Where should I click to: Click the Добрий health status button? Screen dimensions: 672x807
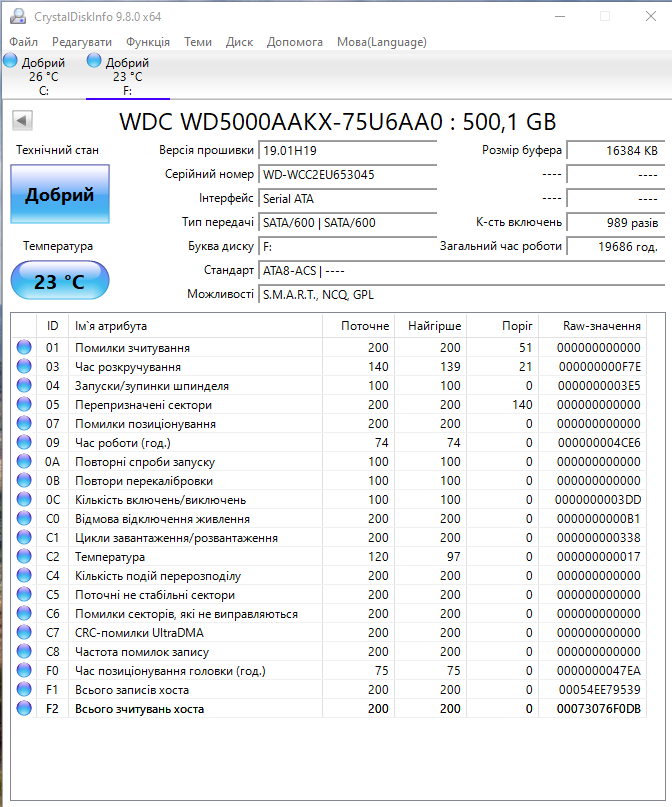click(60, 194)
